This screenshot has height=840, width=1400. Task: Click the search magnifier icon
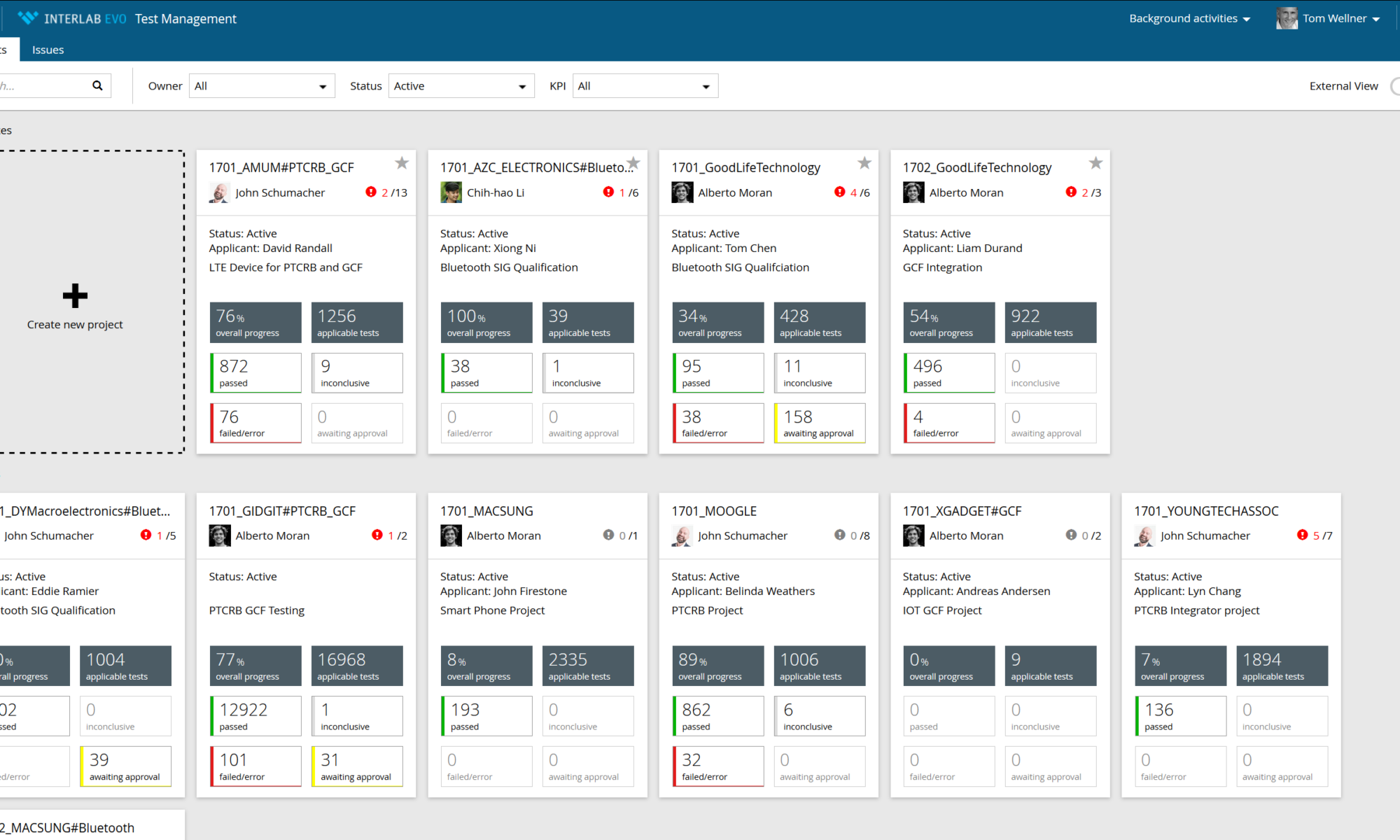(97, 85)
